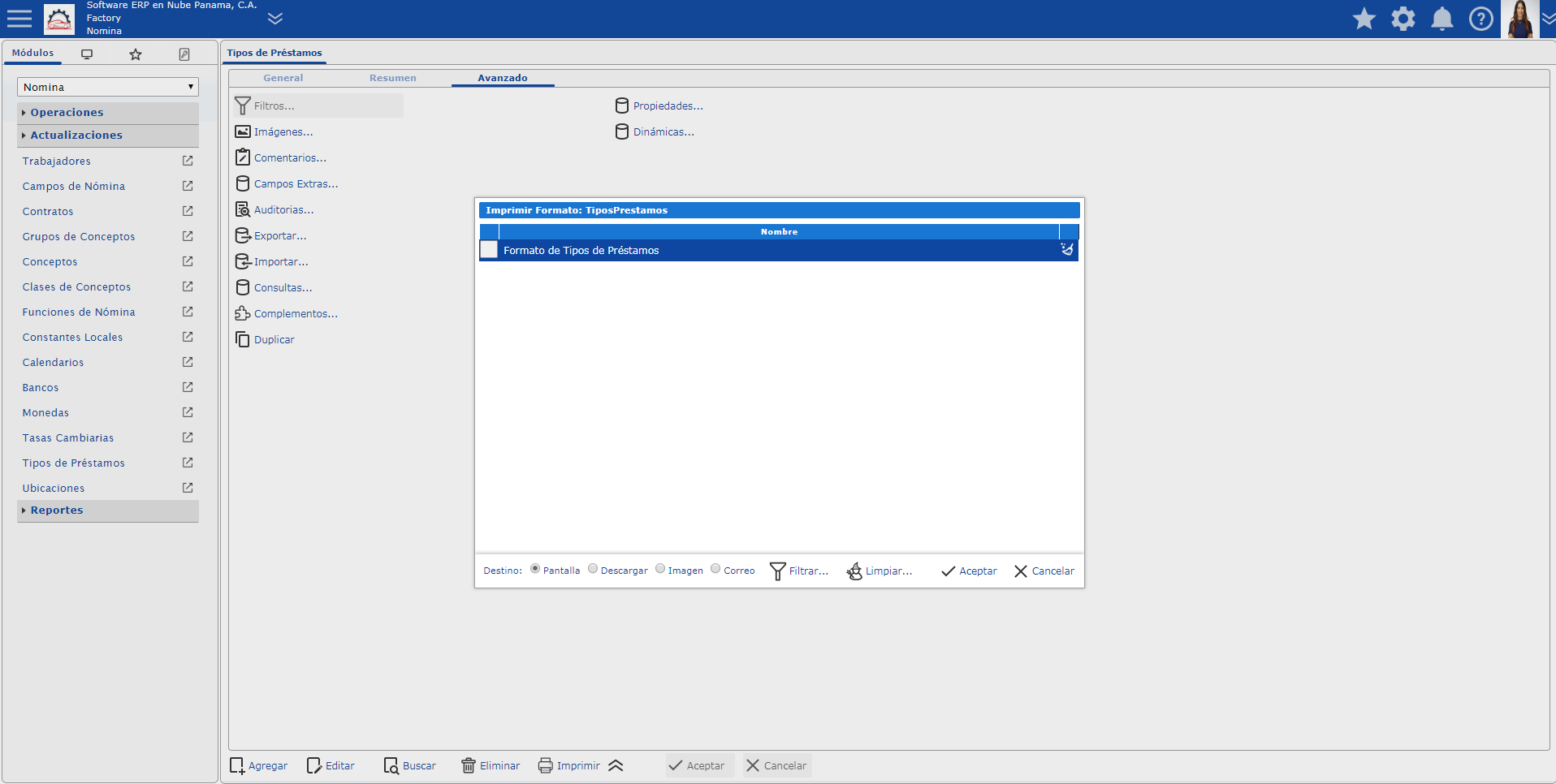
Task: Click Filtrar... in print dialog
Action: [x=799, y=571]
